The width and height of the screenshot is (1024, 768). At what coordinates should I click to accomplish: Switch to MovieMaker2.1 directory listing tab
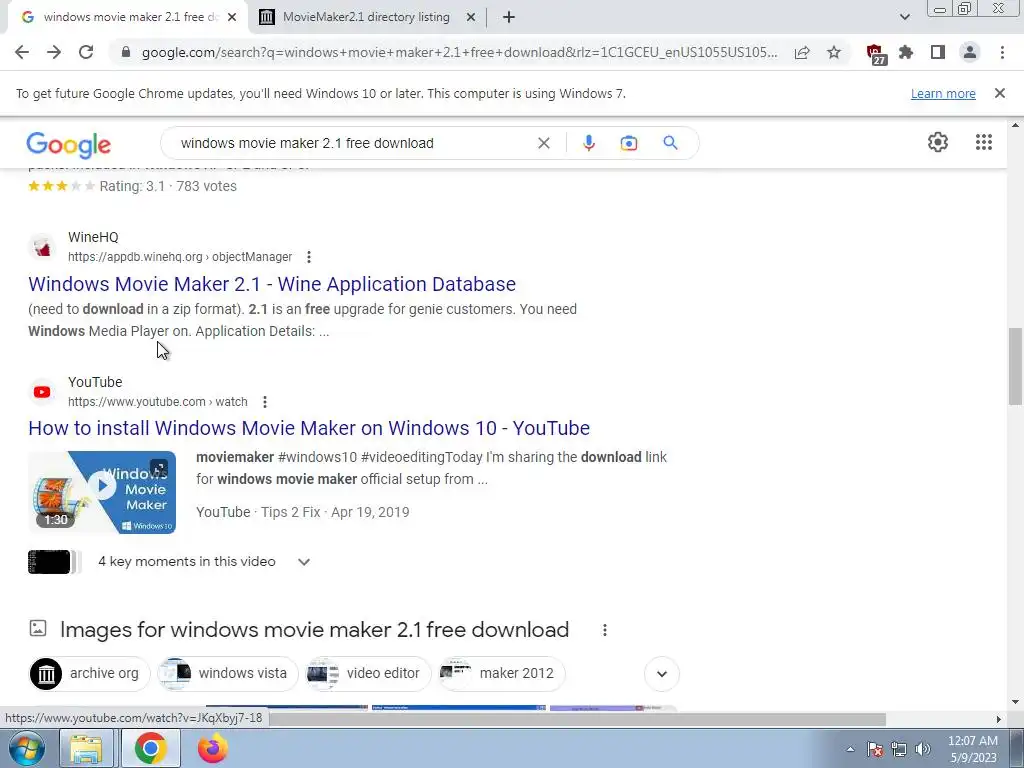point(367,17)
